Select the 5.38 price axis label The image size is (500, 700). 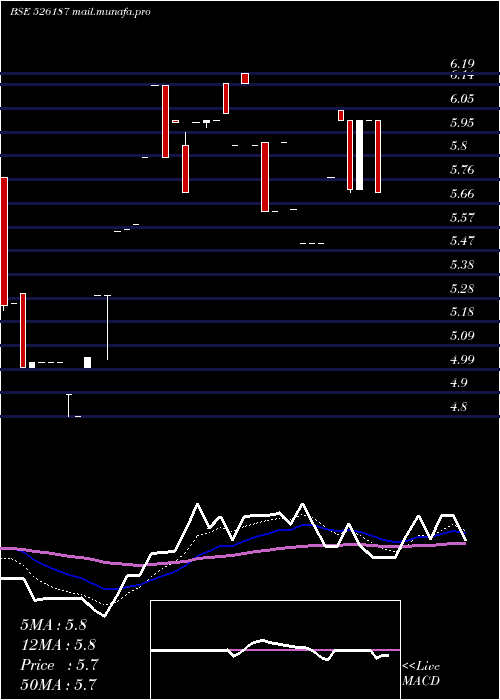[x=462, y=265]
